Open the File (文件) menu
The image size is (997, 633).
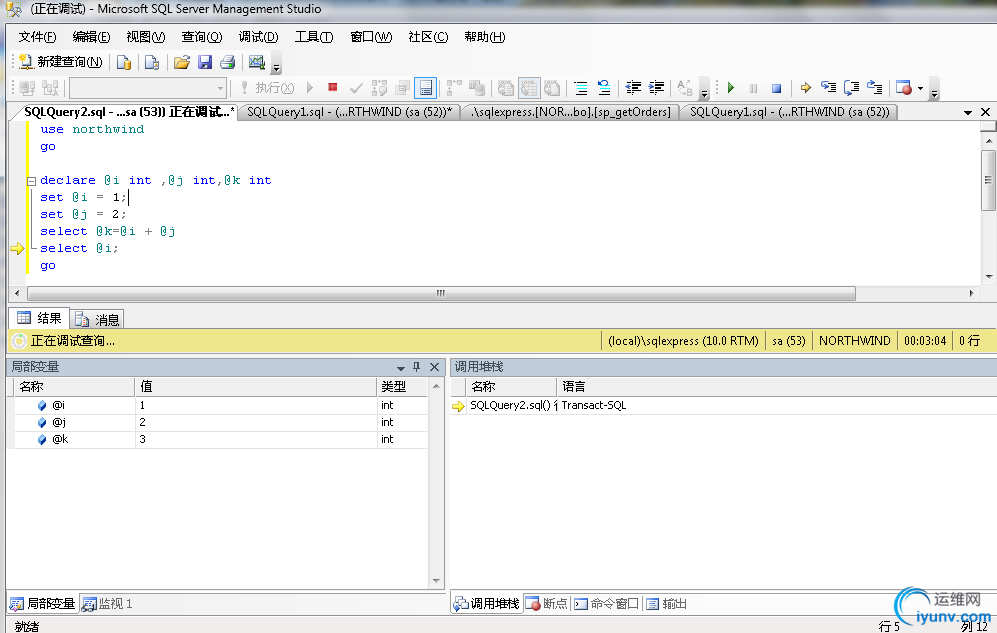(37, 37)
